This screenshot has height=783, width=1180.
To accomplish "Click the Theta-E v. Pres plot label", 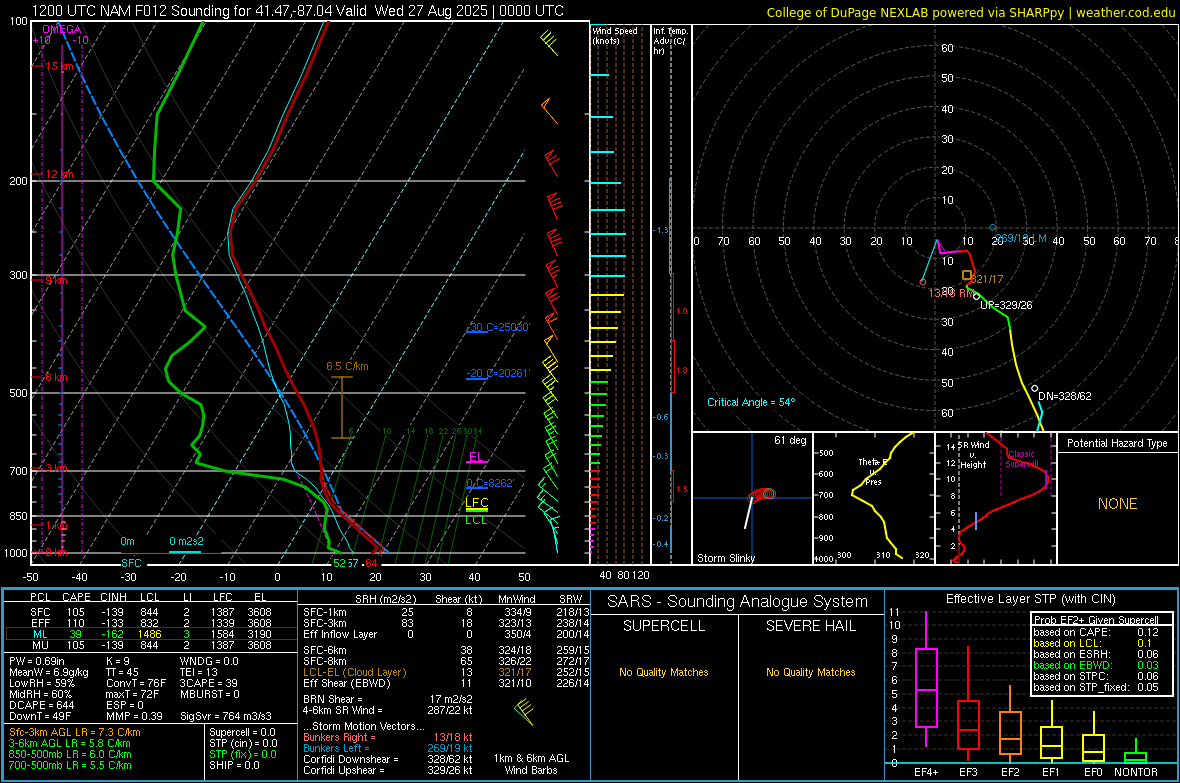I will [x=873, y=471].
